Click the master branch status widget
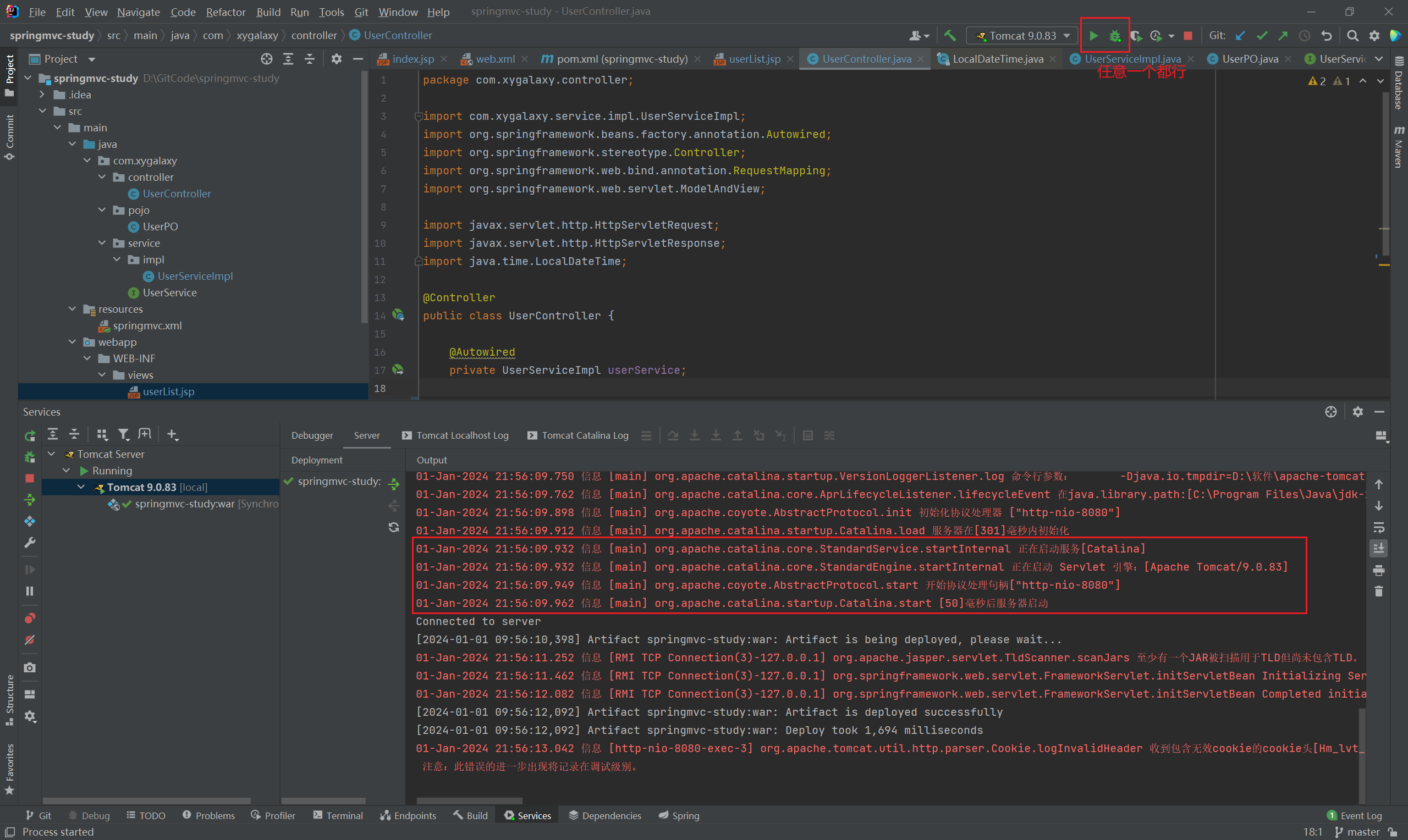The height and width of the screenshot is (840, 1408). click(x=1357, y=832)
